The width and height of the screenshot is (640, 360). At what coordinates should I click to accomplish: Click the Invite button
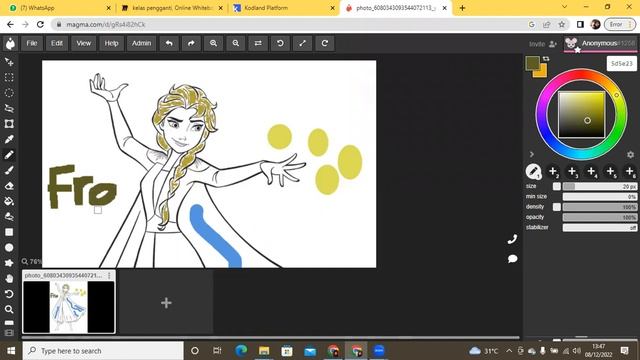(x=543, y=44)
